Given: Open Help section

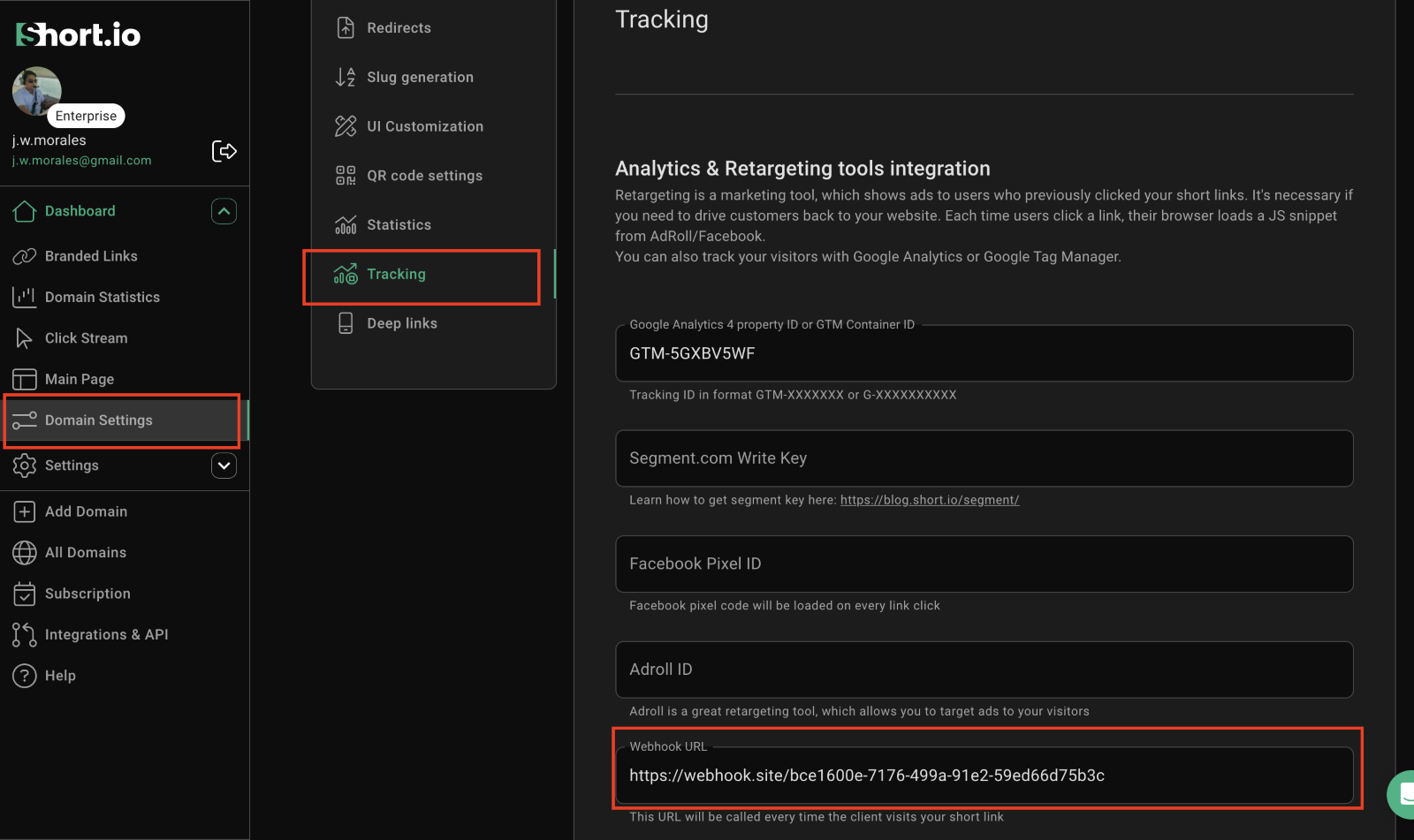Looking at the screenshot, I should pos(60,676).
